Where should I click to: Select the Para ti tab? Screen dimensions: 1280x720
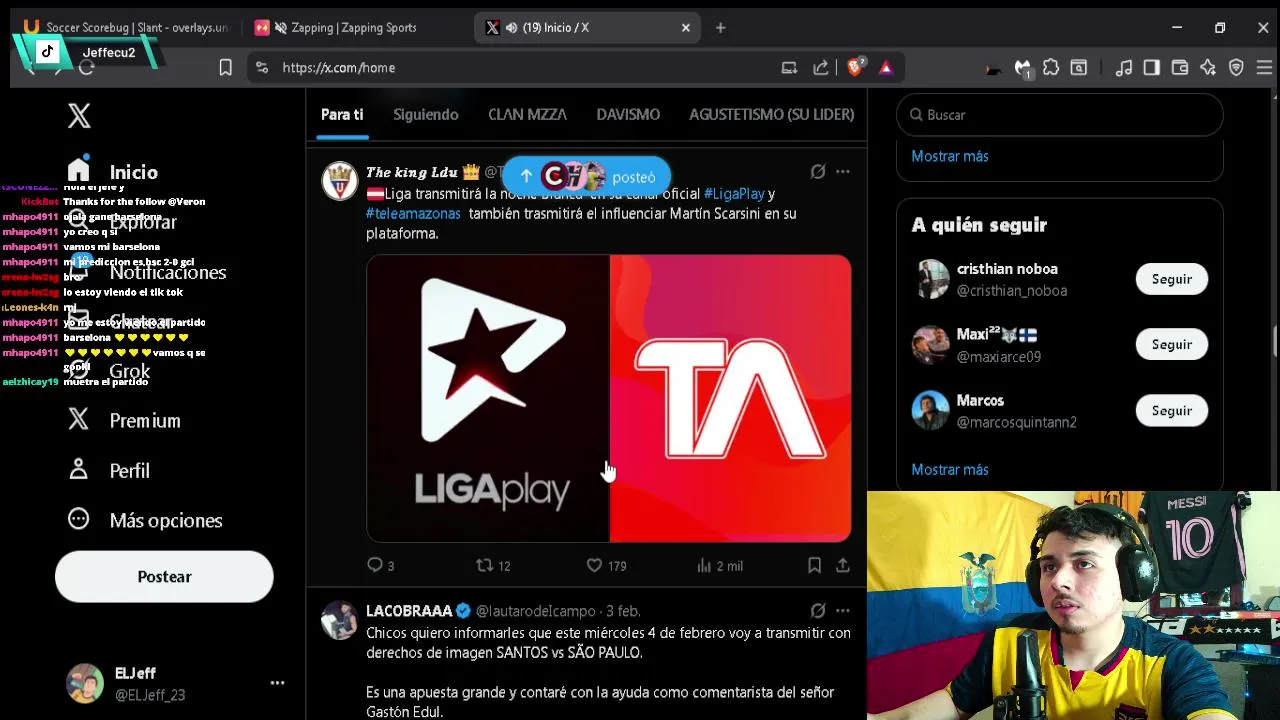click(342, 115)
